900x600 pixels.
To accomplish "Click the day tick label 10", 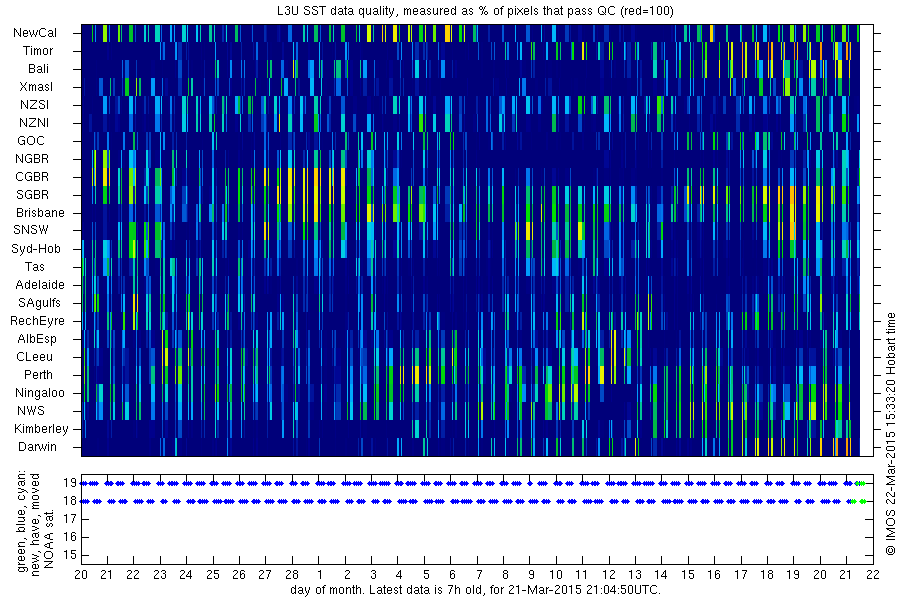I will click(556, 575).
